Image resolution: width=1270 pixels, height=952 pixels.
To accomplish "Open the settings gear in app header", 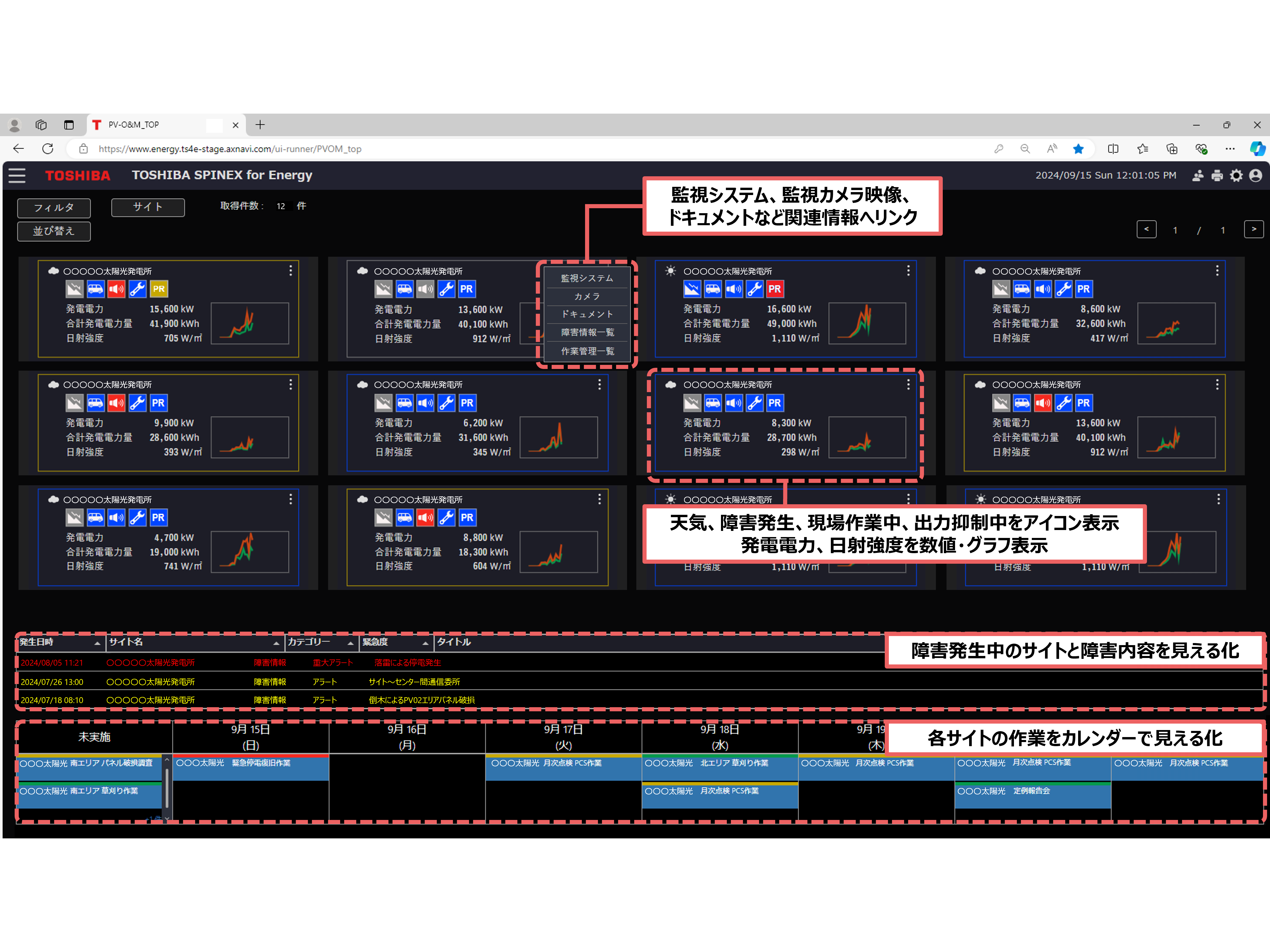I will coord(1236,176).
